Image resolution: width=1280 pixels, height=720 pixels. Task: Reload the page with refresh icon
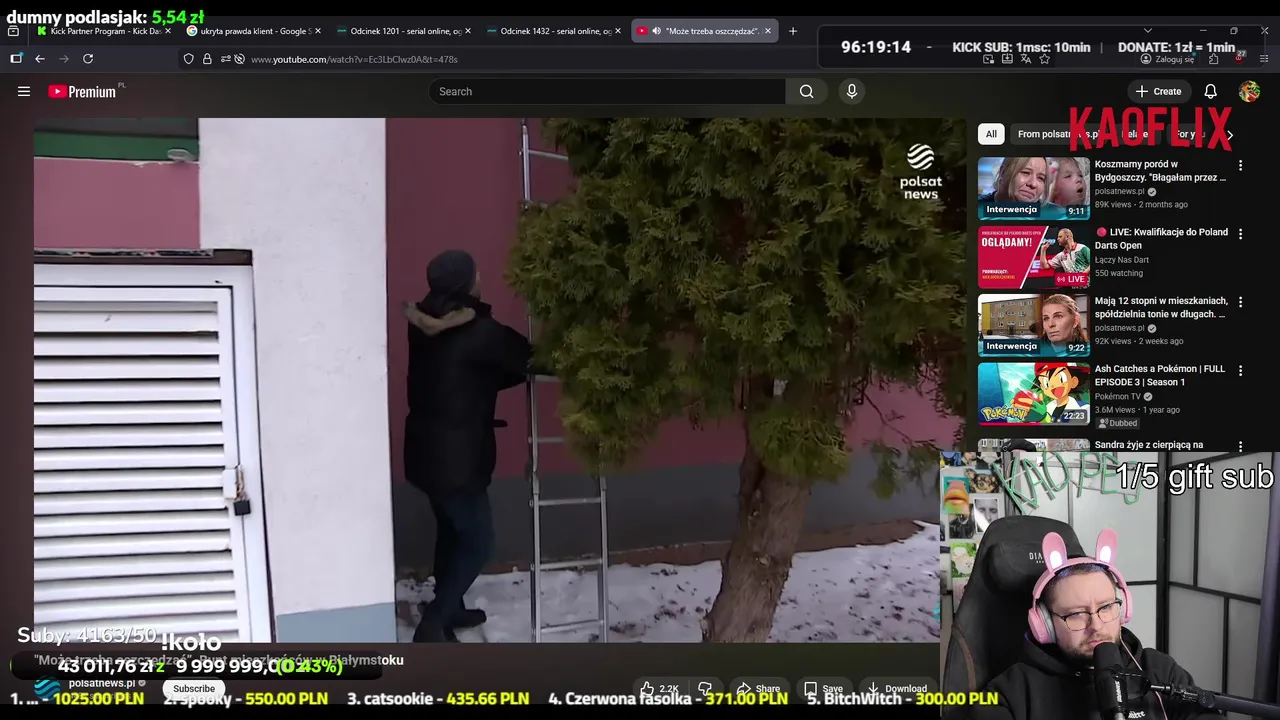point(88,59)
